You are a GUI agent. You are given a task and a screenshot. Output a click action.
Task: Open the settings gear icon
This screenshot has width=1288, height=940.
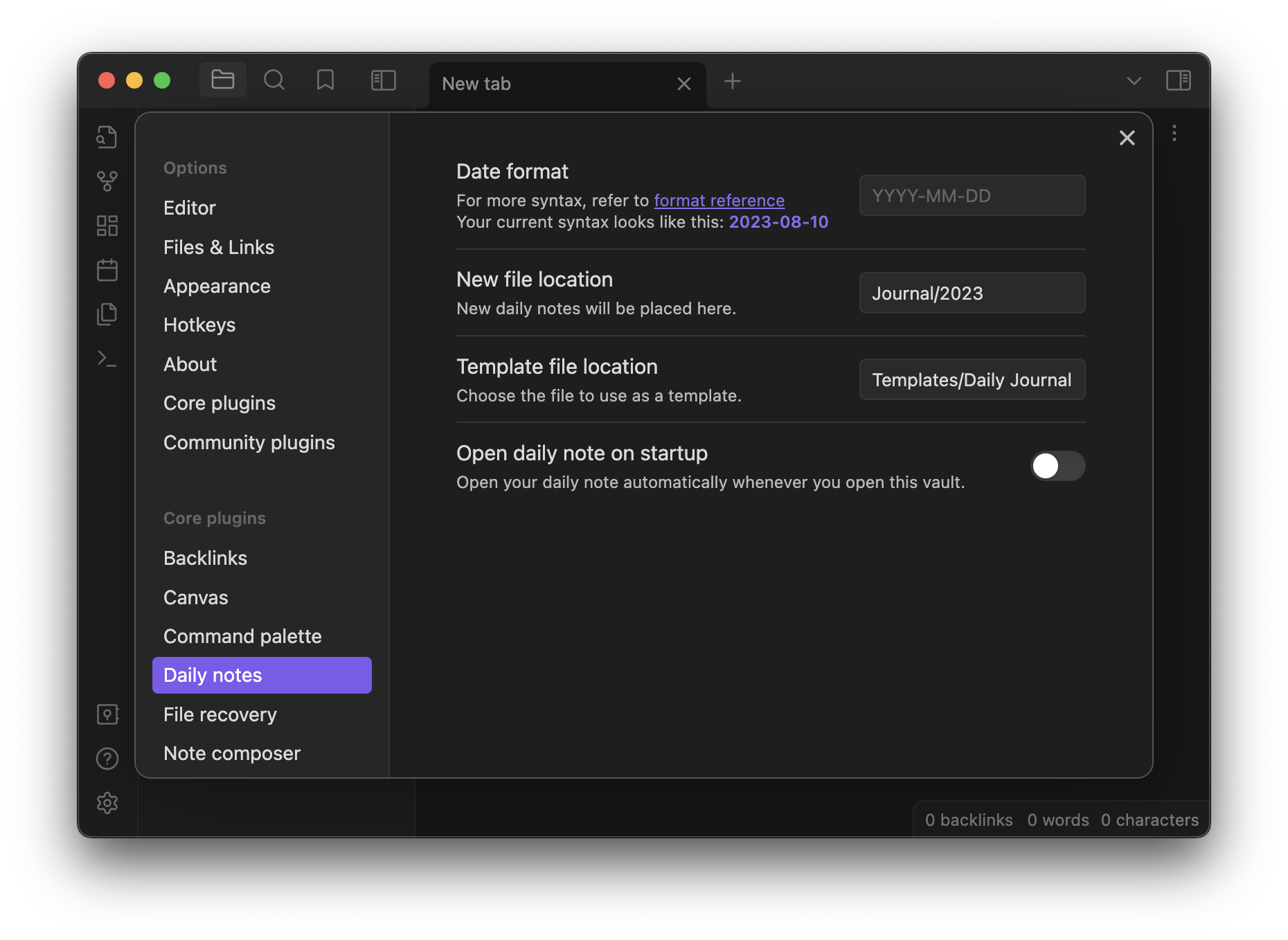click(x=107, y=803)
